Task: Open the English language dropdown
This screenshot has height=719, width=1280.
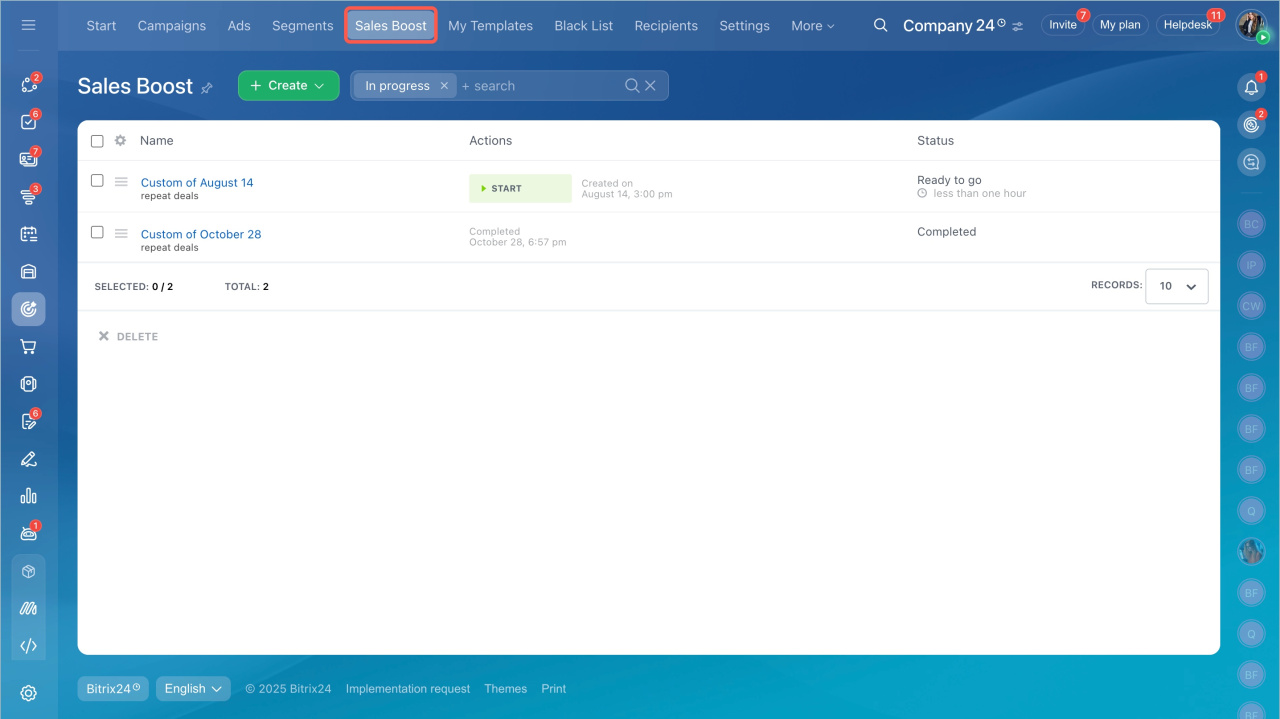Action: pos(193,689)
